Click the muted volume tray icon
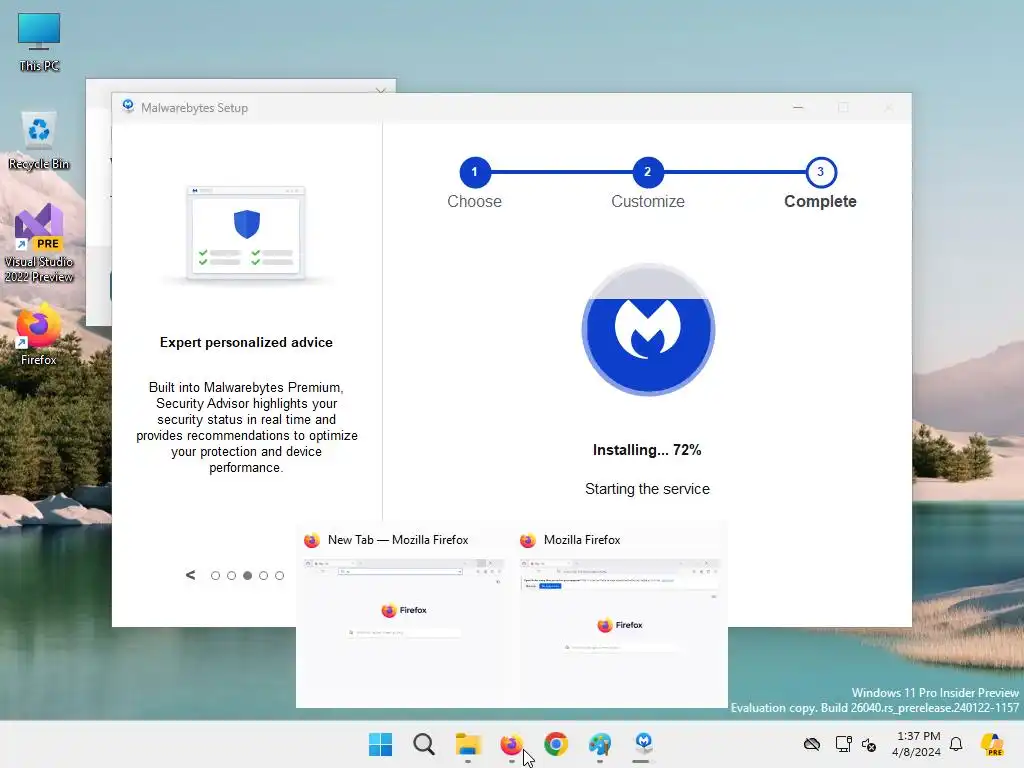The image size is (1024, 768). tap(869, 744)
